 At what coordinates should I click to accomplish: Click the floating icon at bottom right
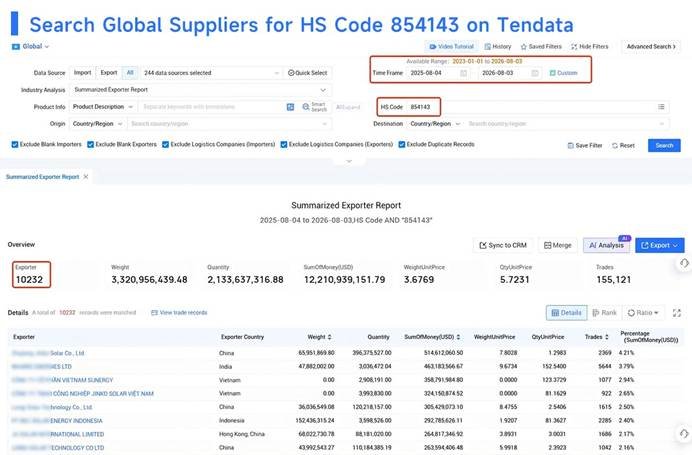point(684,433)
